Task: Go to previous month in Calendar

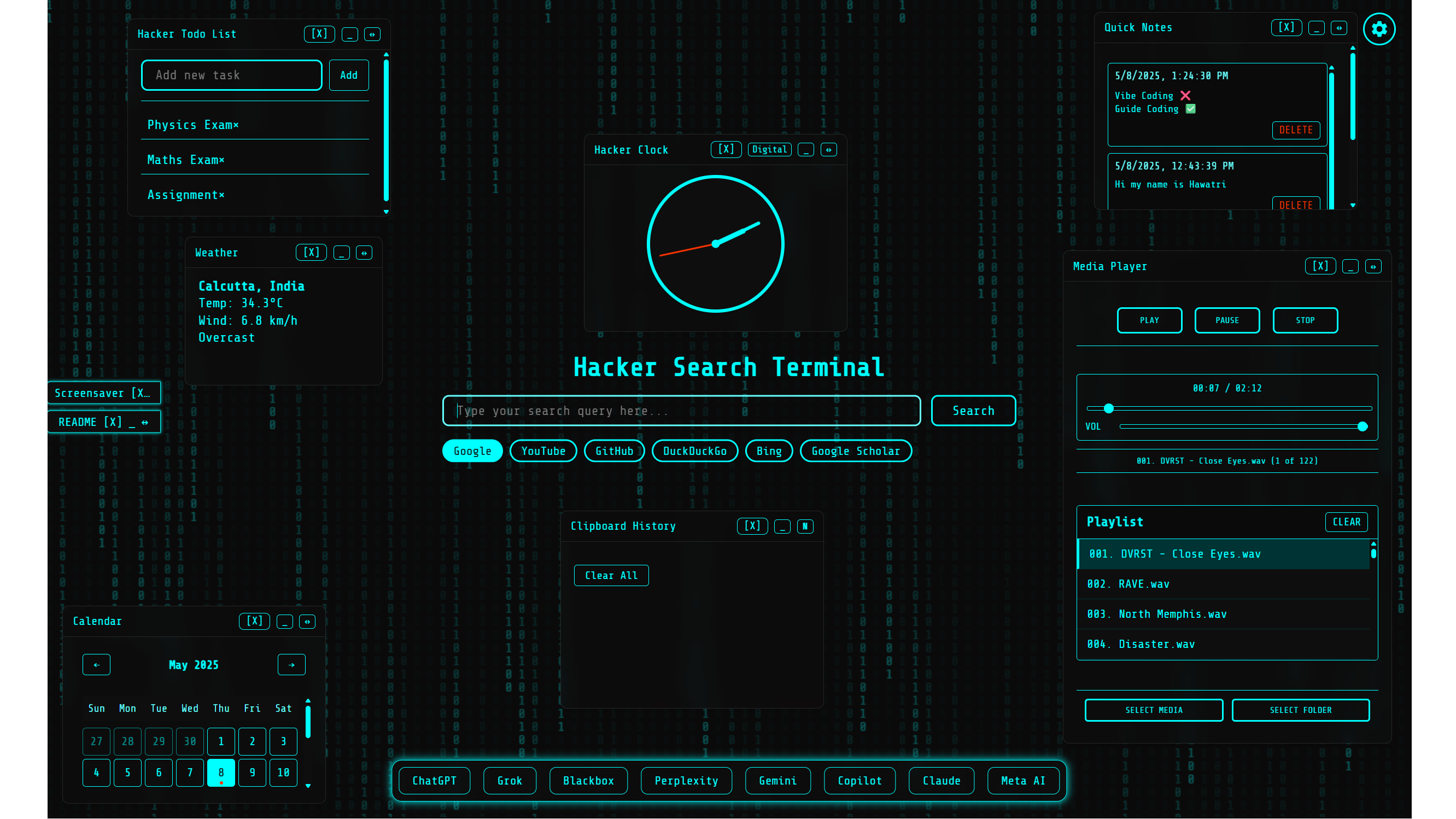Action: point(97,665)
